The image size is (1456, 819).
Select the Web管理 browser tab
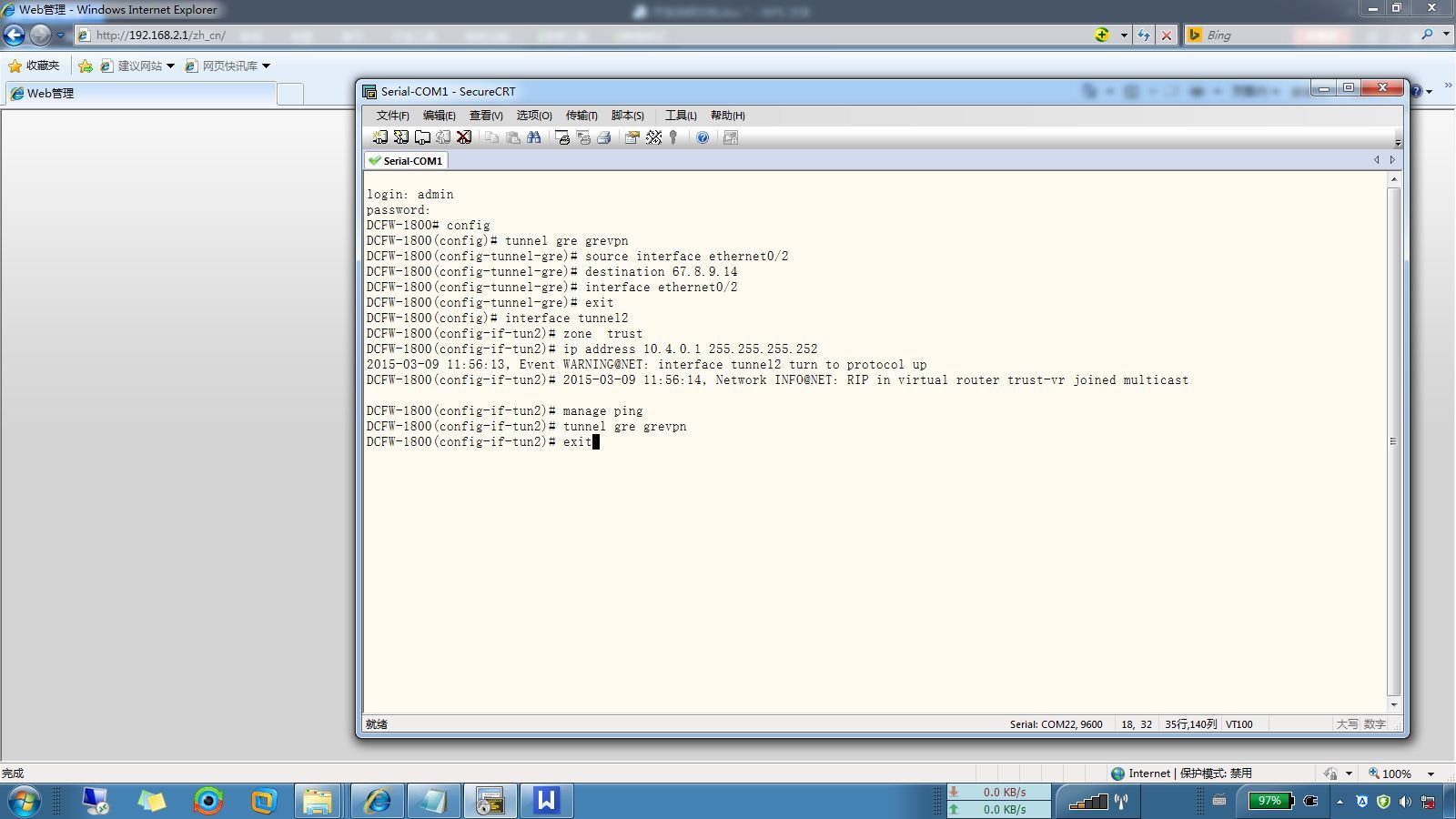click(140, 93)
